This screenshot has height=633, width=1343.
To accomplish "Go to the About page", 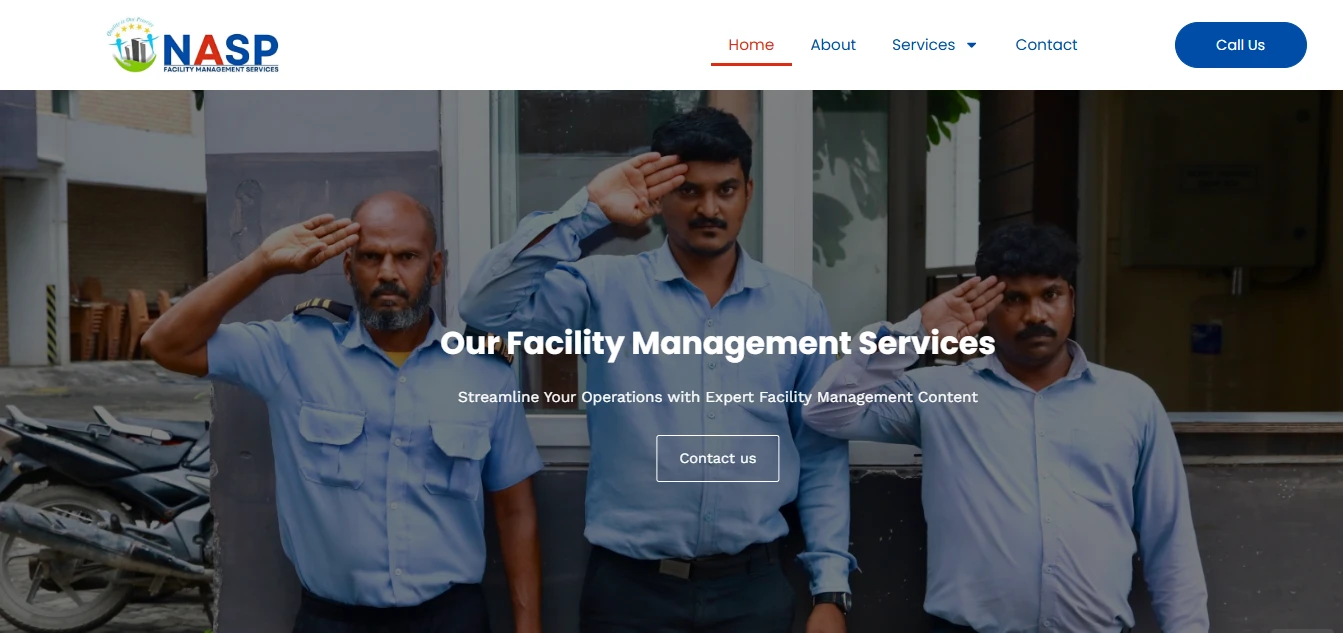I will [833, 45].
